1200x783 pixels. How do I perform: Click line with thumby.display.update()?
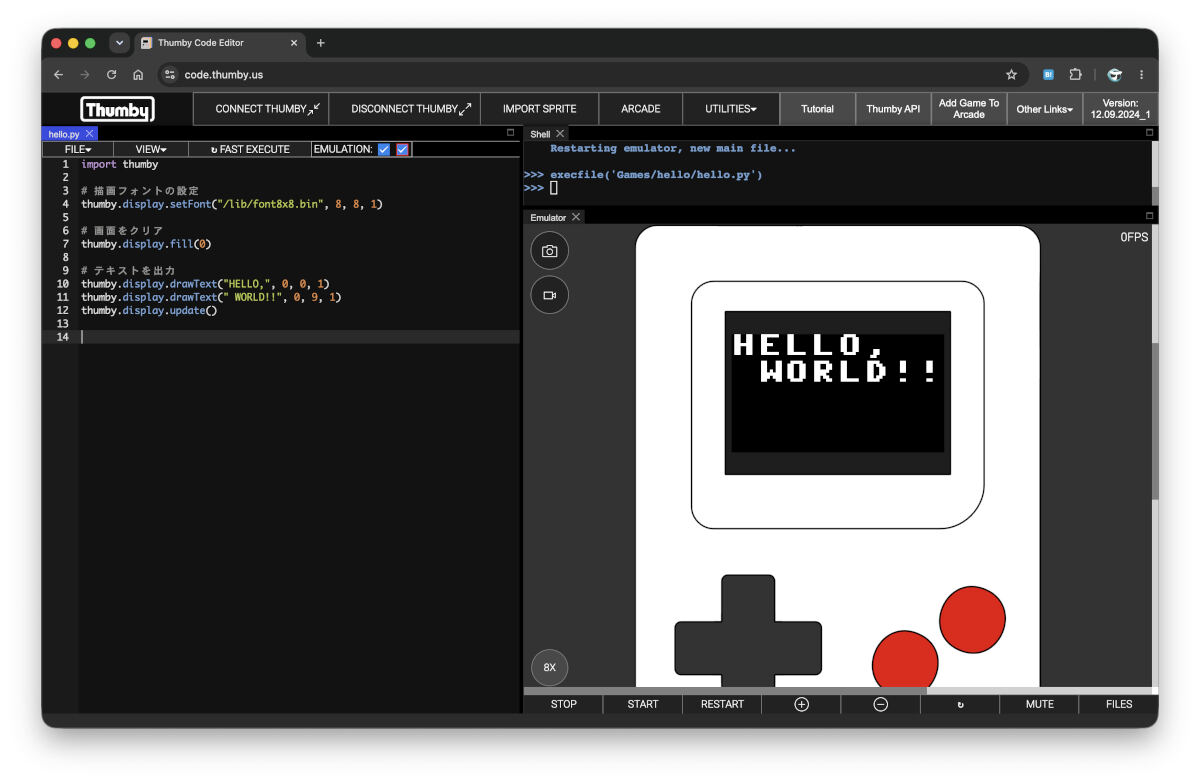point(149,310)
